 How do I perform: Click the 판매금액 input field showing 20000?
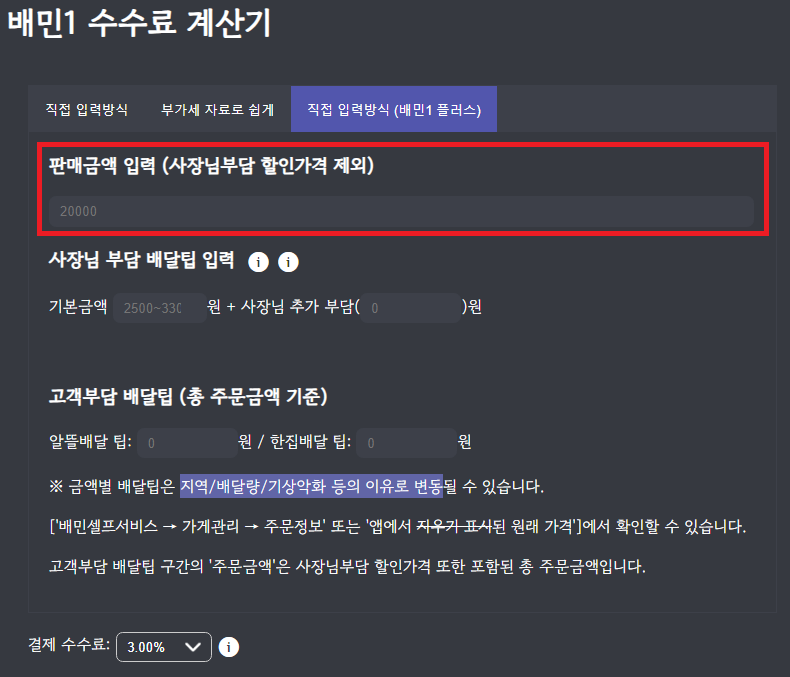401,211
